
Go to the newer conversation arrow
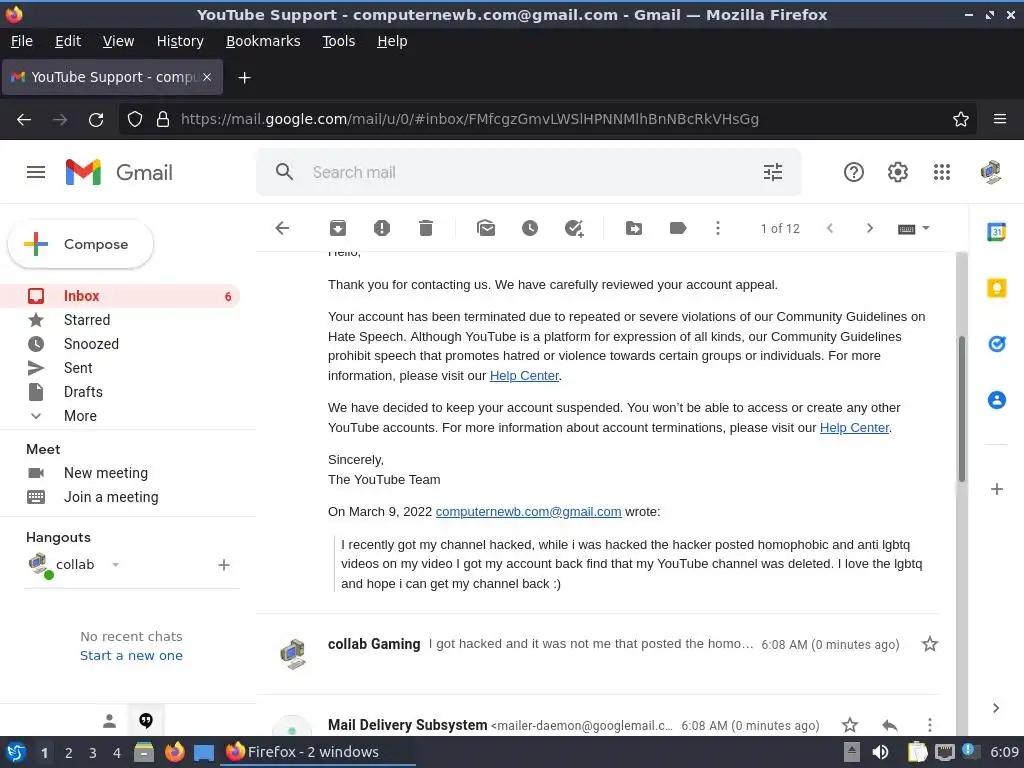pyautogui.click(x=830, y=228)
